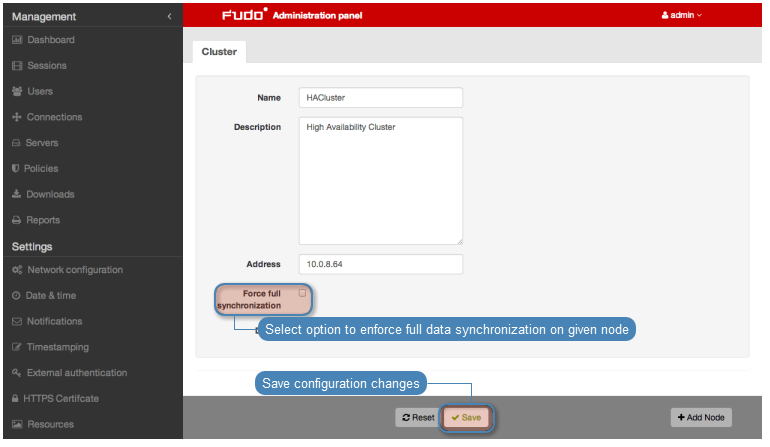Viewport: 770px width, 447px height.
Task: Focus the Name field with HACluster
Action: [x=381, y=98]
